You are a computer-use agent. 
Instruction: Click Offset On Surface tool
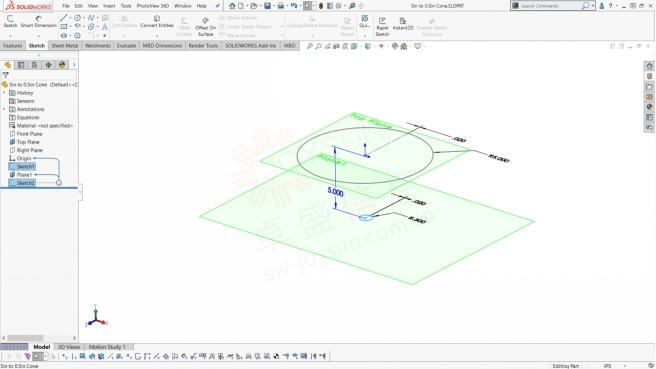tap(205, 27)
